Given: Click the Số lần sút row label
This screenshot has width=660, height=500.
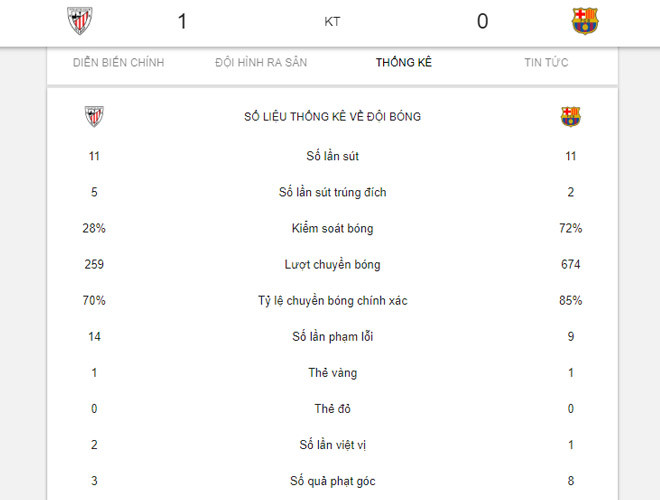Looking at the screenshot, I should [x=332, y=156].
